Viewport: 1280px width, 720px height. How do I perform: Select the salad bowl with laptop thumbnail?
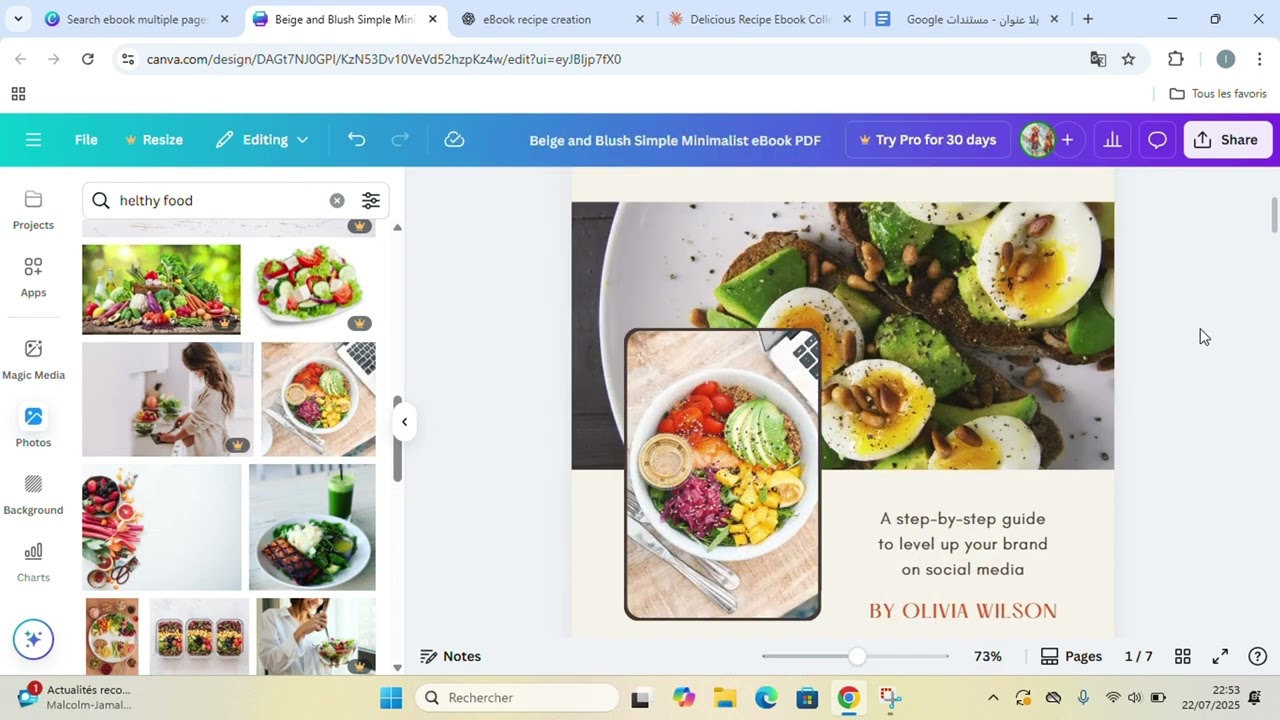click(x=318, y=399)
